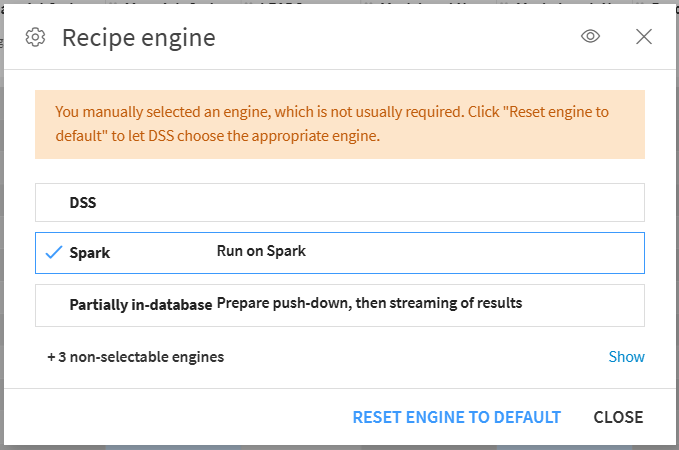Screen dimensions: 679x450
Task: Choose the bold Spark engine label
Action: click(x=90, y=253)
